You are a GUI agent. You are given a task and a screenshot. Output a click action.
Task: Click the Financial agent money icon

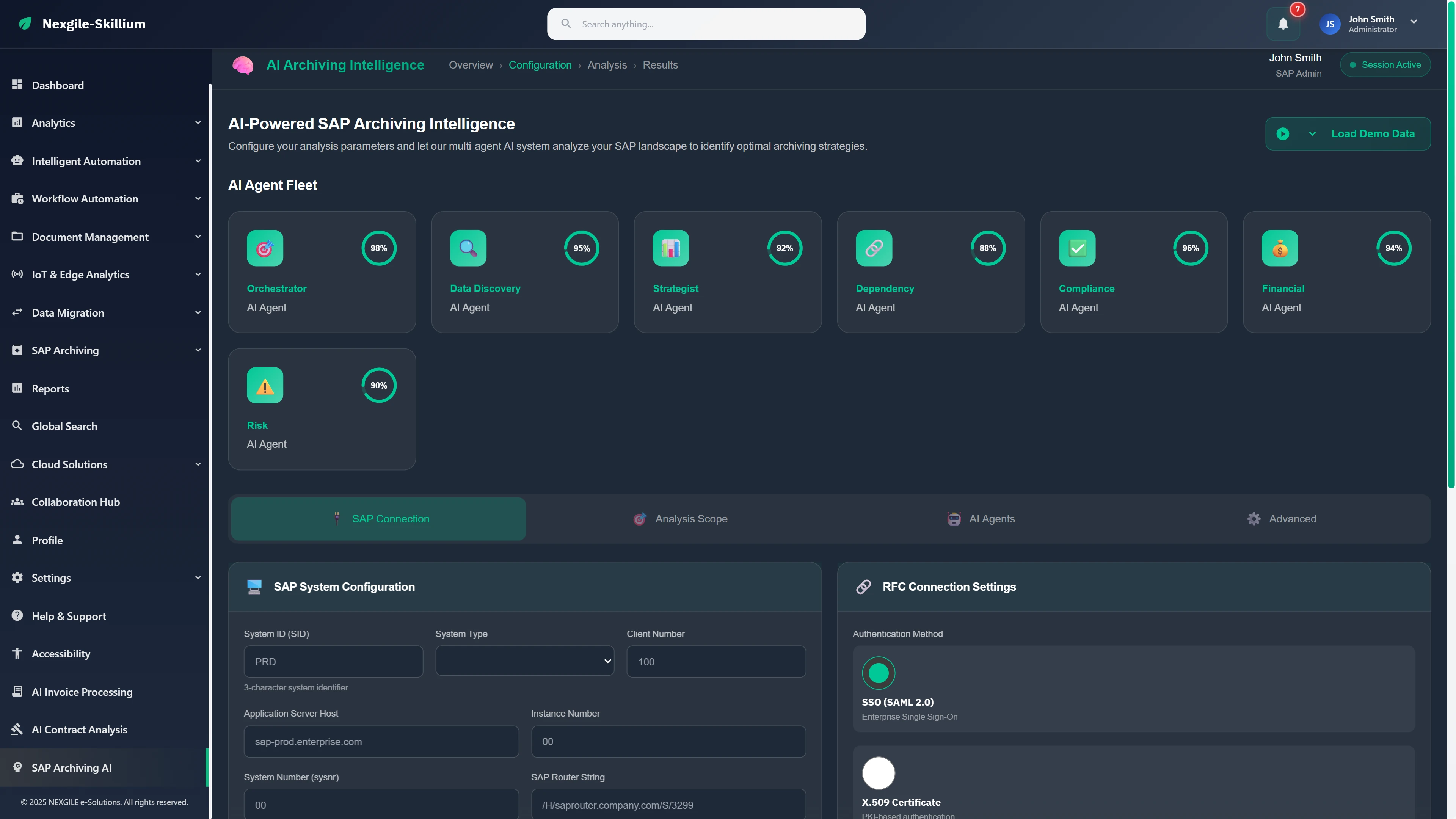point(1280,248)
